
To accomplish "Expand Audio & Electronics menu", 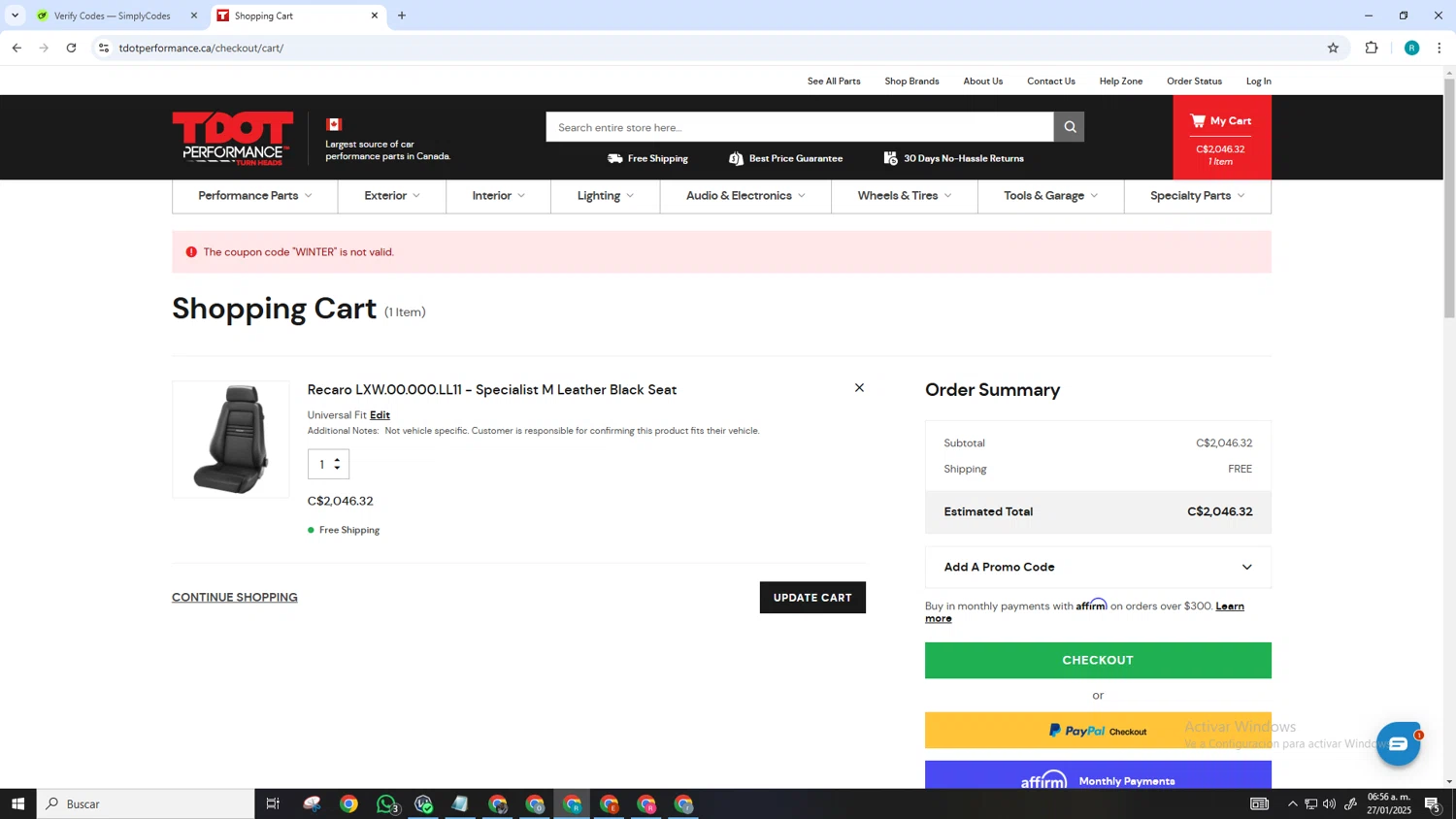I will tap(745, 196).
